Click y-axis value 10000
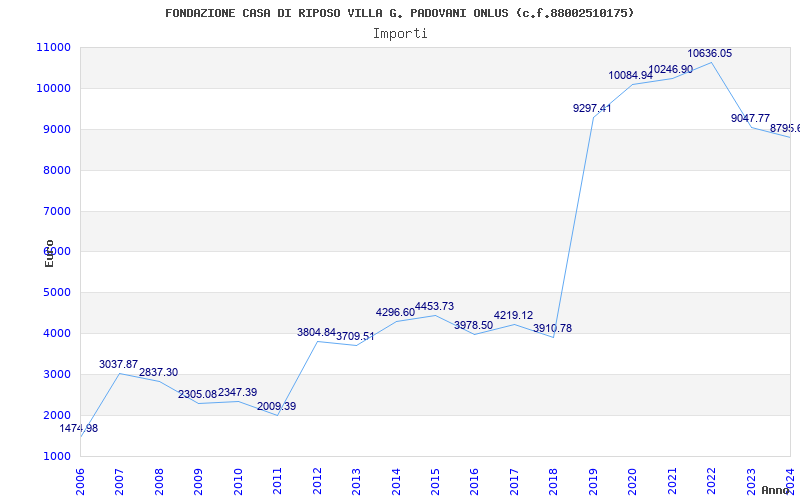800x500 pixels. pos(53,88)
